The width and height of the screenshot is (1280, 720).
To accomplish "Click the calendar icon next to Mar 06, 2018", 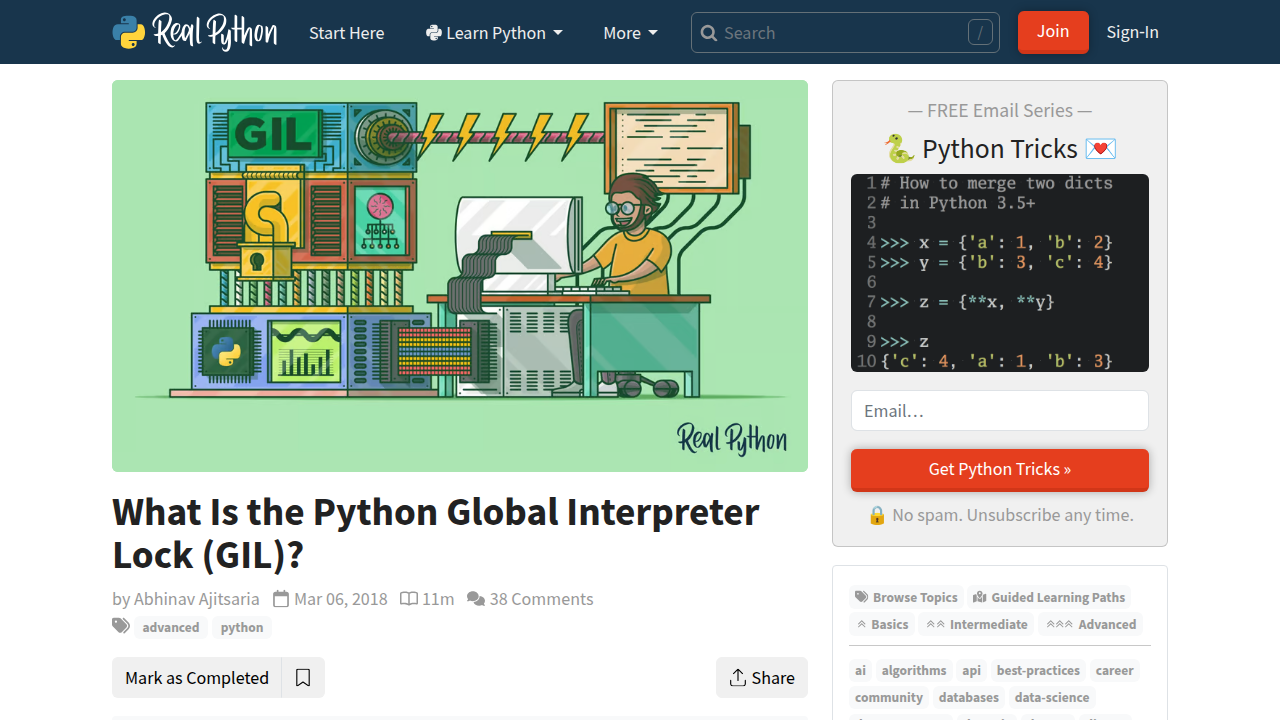I will tap(281, 599).
